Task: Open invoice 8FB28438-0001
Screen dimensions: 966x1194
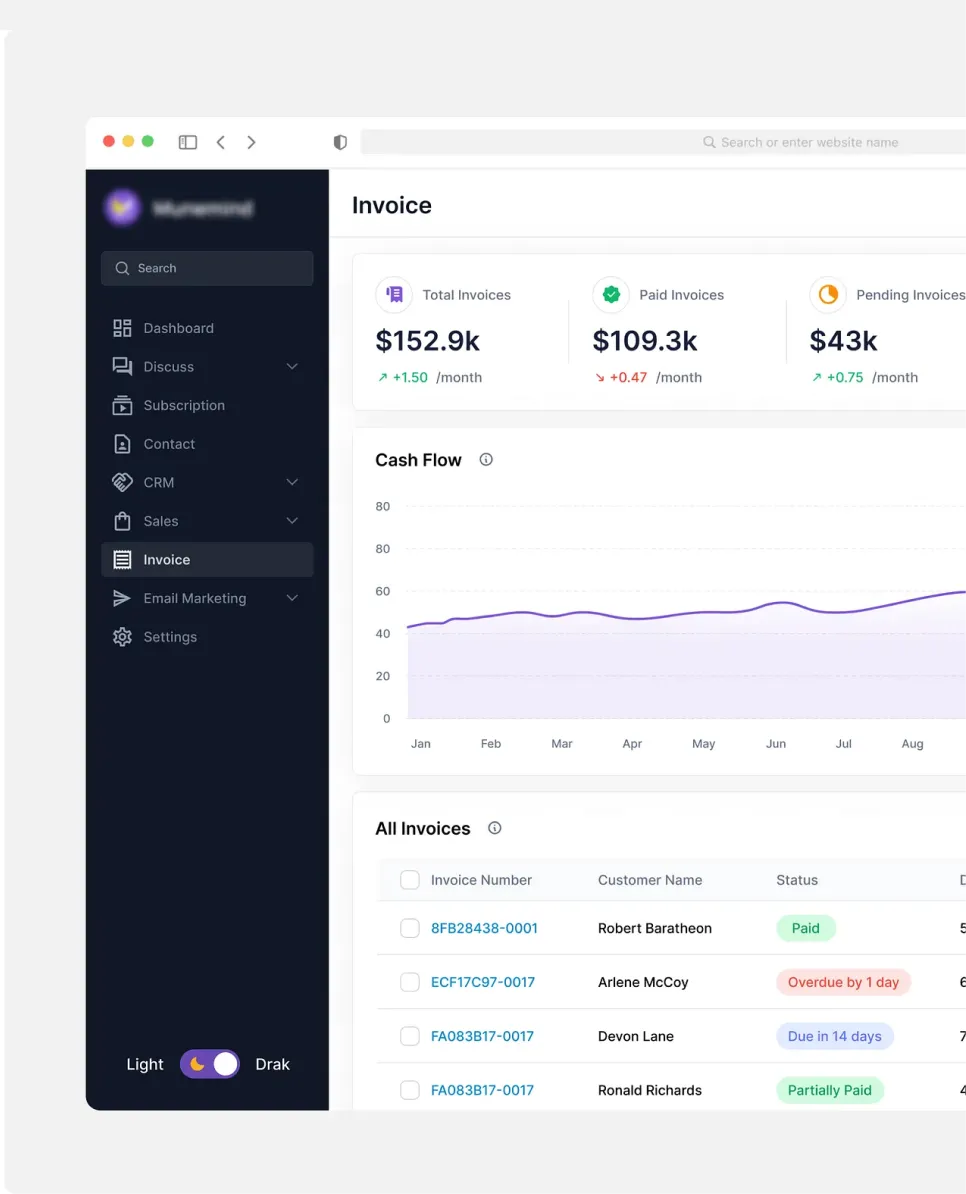Action: click(x=484, y=928)
